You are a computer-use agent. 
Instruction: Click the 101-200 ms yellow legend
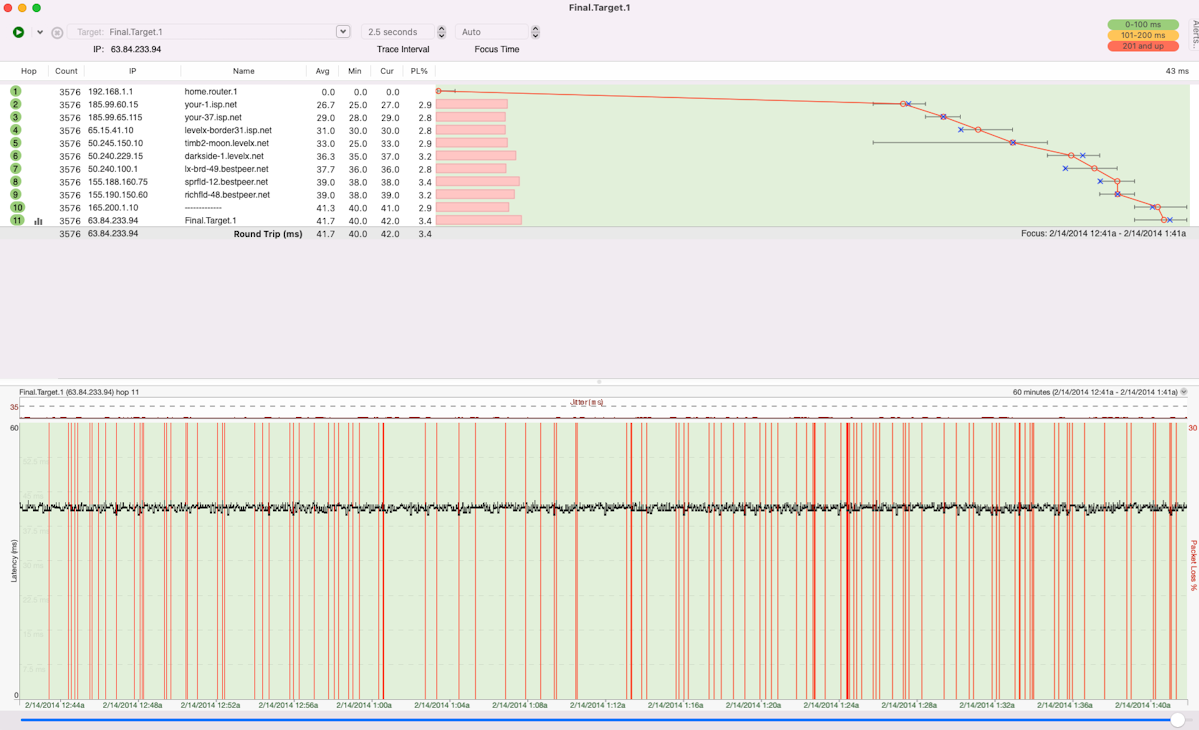[x=1142, y=35]
